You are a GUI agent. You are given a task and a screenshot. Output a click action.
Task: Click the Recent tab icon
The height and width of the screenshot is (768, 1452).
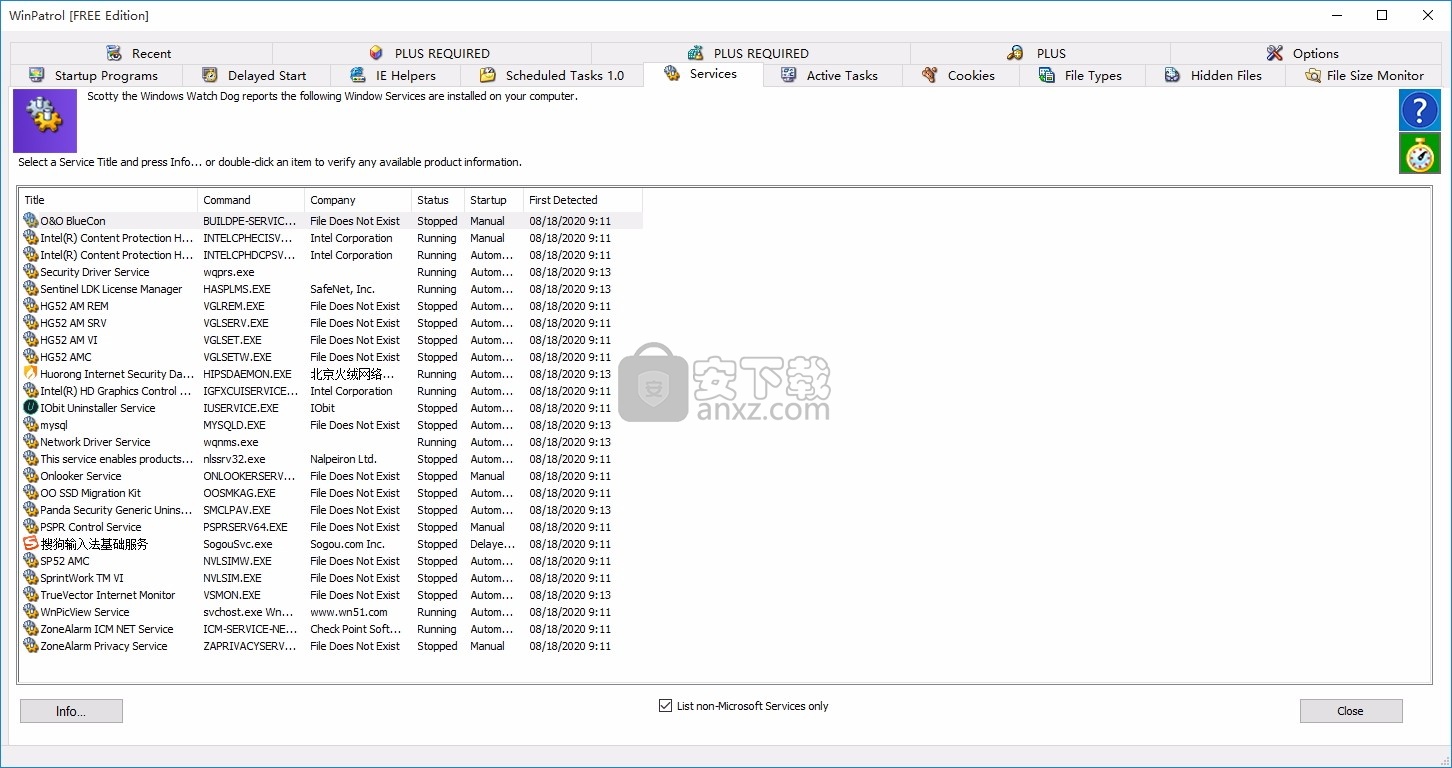tap(114, 53)
